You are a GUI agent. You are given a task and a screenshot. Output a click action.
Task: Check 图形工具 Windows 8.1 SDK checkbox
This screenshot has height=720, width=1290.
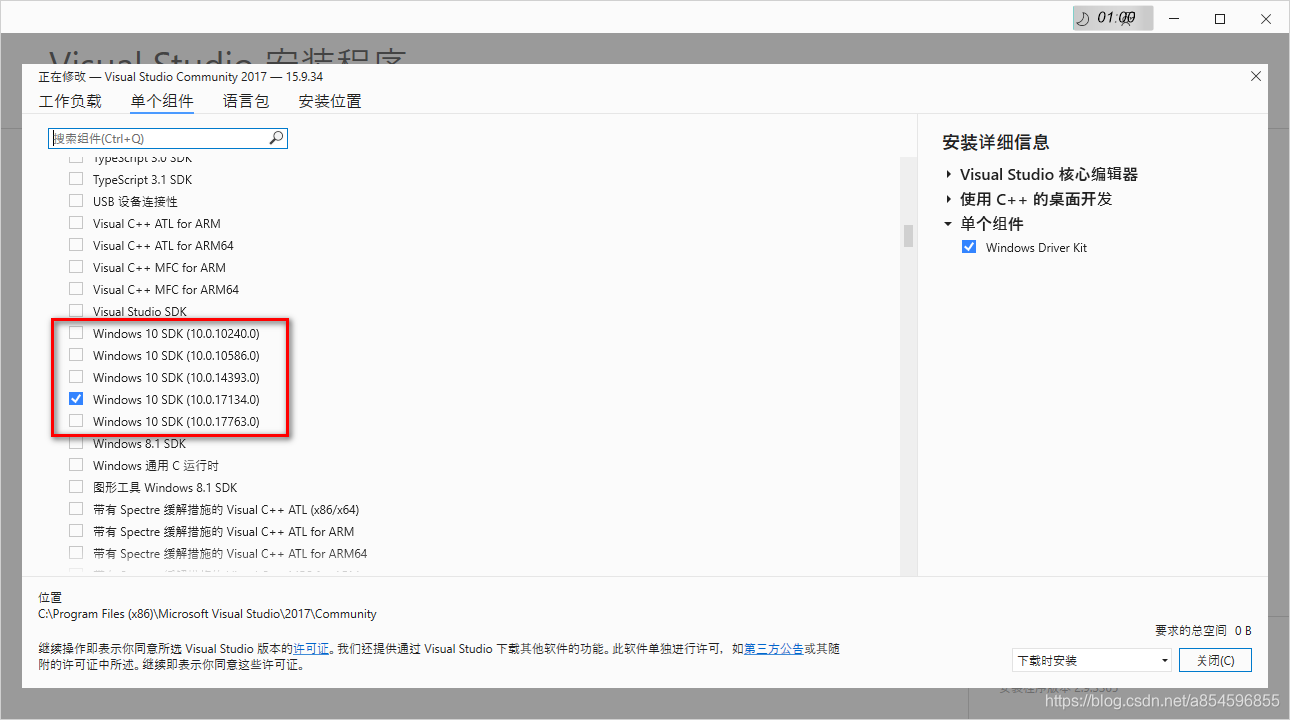pyautogui.click(x=76, y=487)
